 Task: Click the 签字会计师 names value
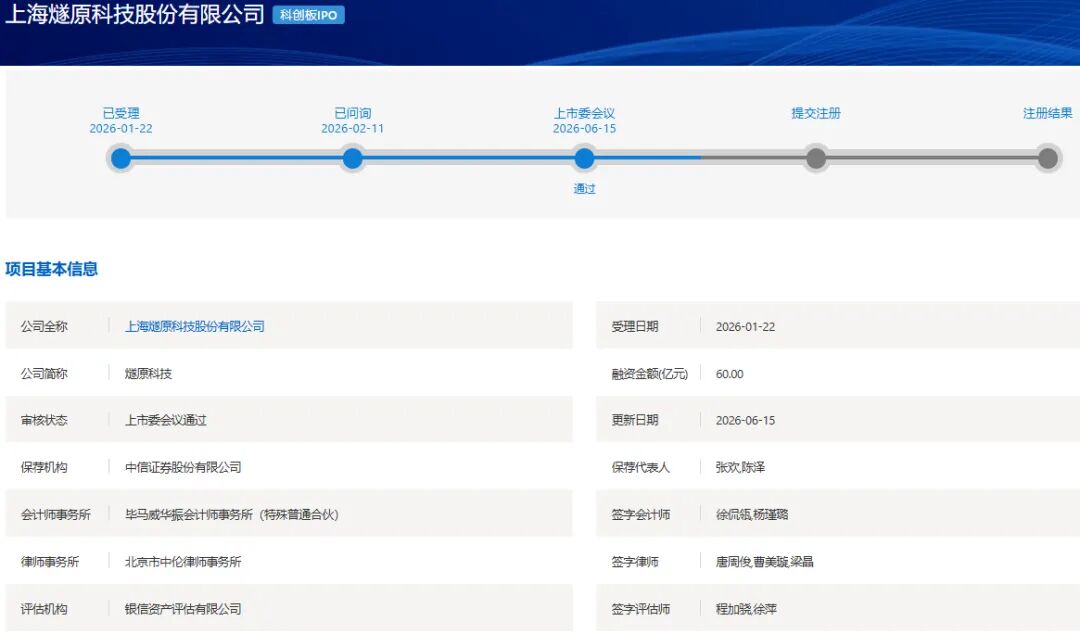point(752,514)
